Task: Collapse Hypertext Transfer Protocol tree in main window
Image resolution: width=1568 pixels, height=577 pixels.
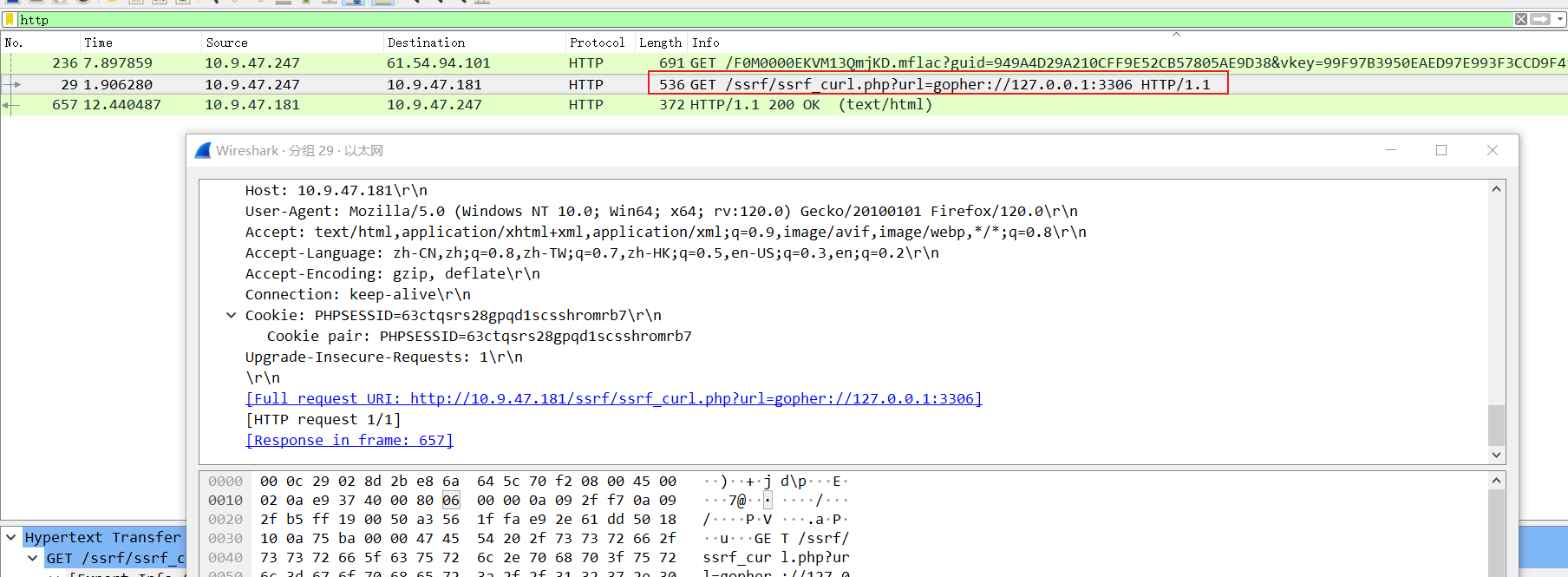Action: (x=11, y=537)
